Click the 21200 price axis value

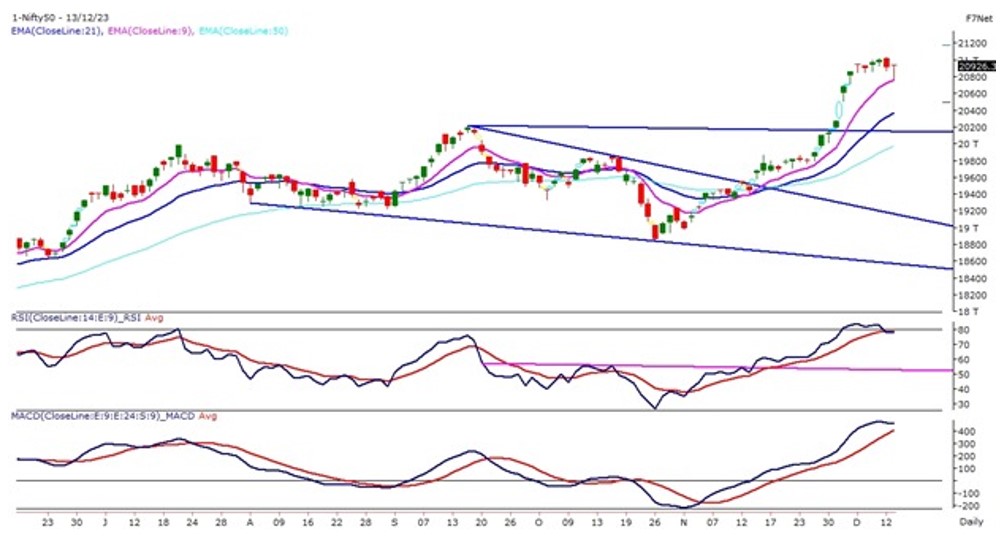970,44
